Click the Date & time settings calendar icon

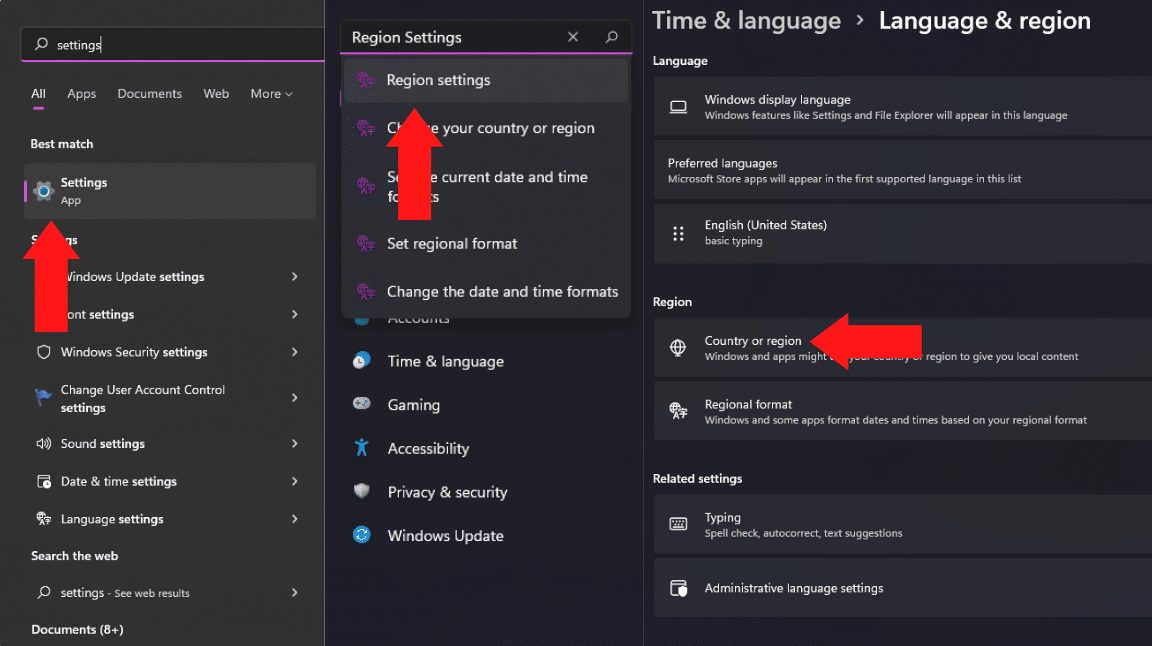click(x=43, y=481)
